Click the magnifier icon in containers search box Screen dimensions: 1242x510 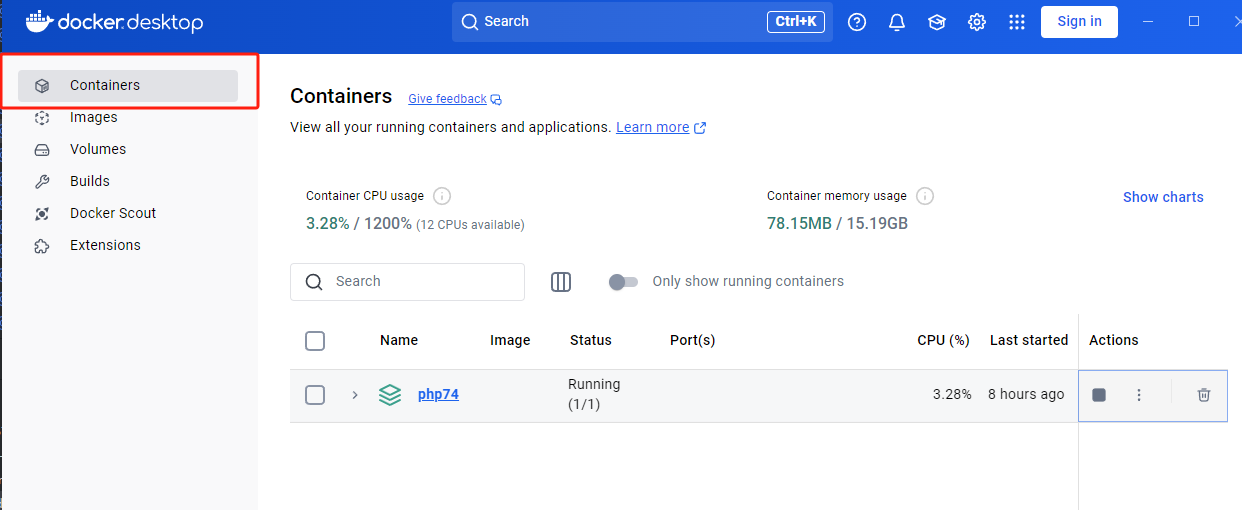click(x=314, y=282)
